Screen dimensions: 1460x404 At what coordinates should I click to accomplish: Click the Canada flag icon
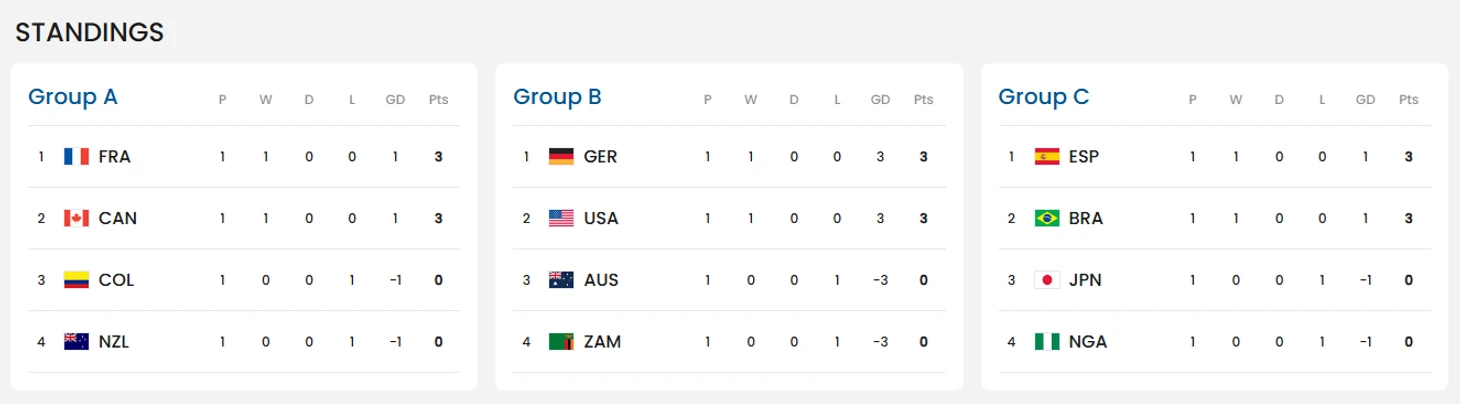tap(76, 218)
